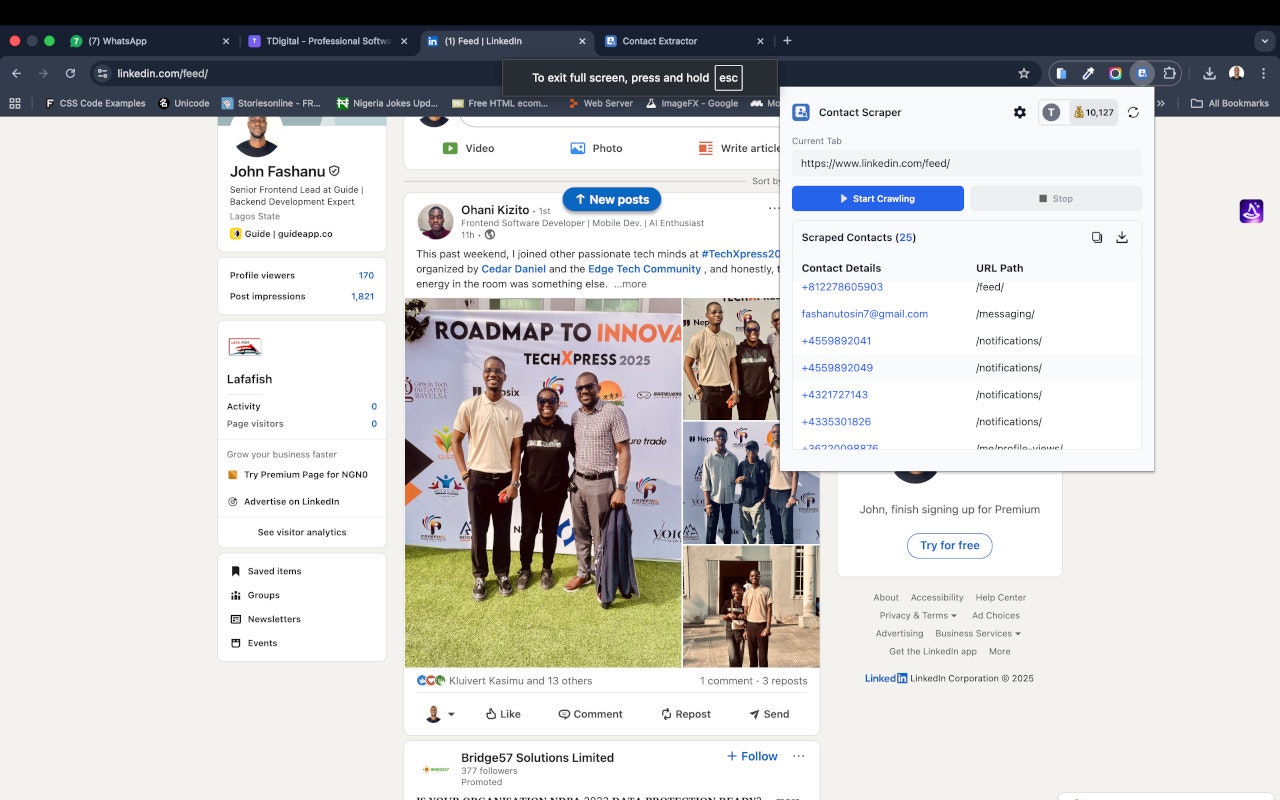The width and height of the screenshot is (1280, 800).
Task: View site information icon beside the address
Action: point(102,73)
